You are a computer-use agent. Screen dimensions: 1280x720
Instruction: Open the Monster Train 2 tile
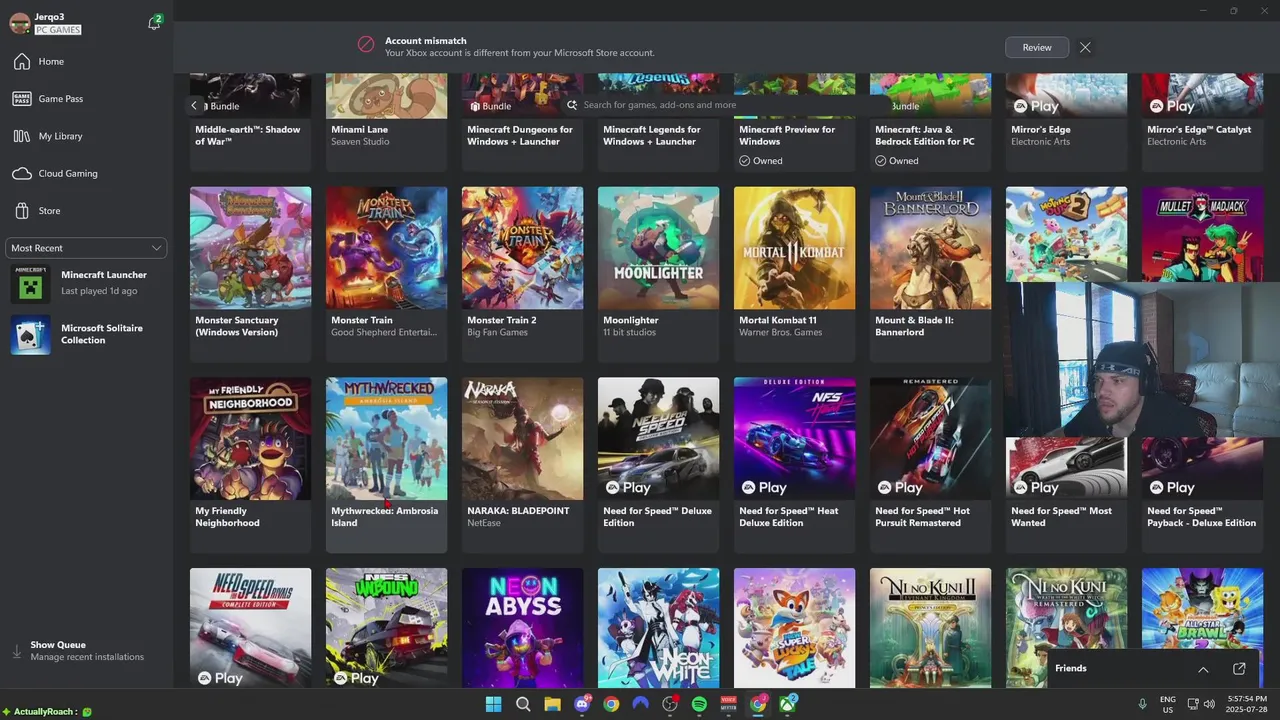pos(522,273)
